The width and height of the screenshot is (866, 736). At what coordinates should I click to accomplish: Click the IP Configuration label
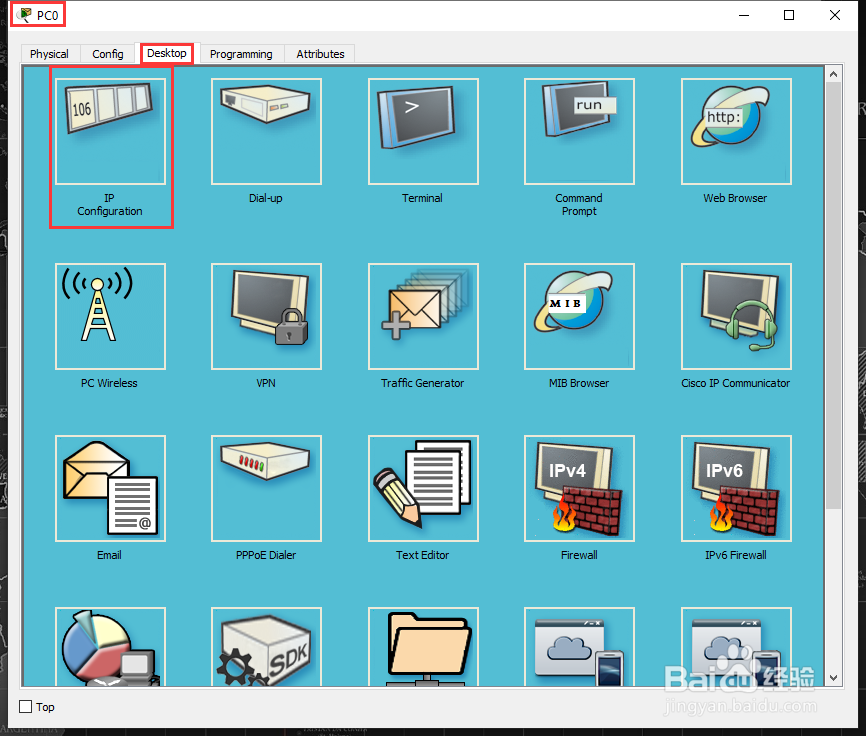pos(110,204)
